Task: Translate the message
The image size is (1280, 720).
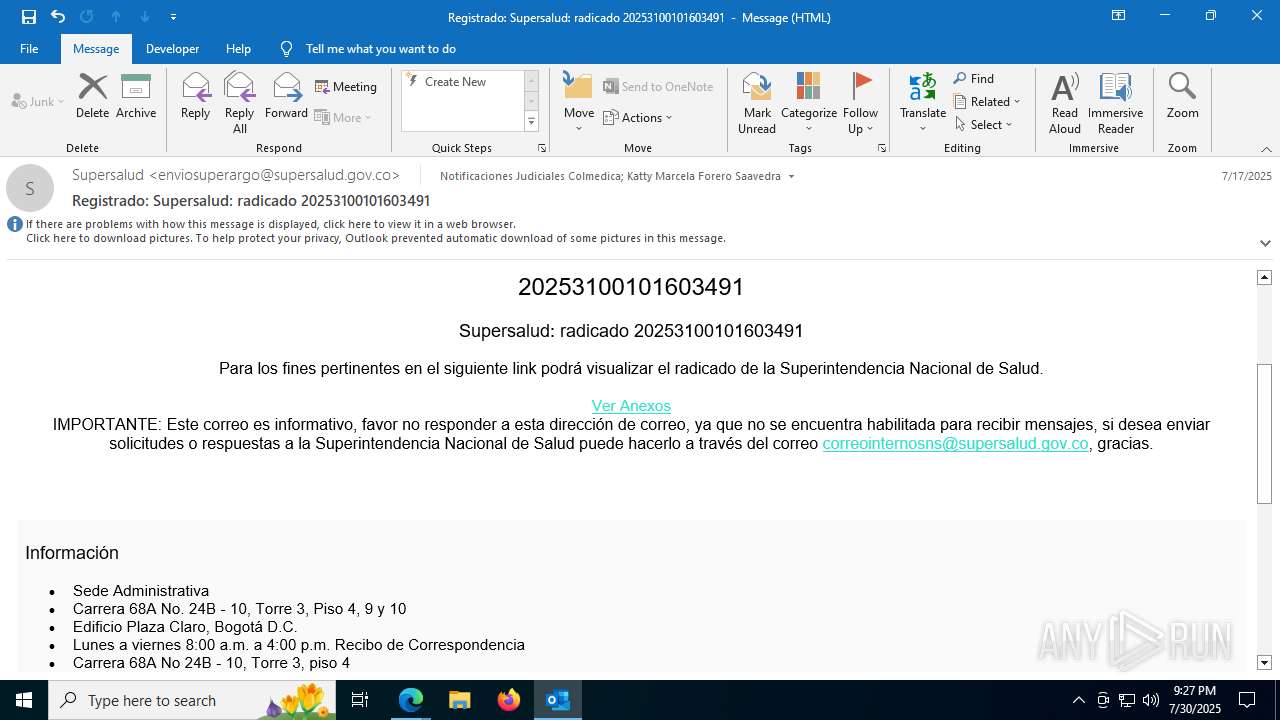Action: 923,103
